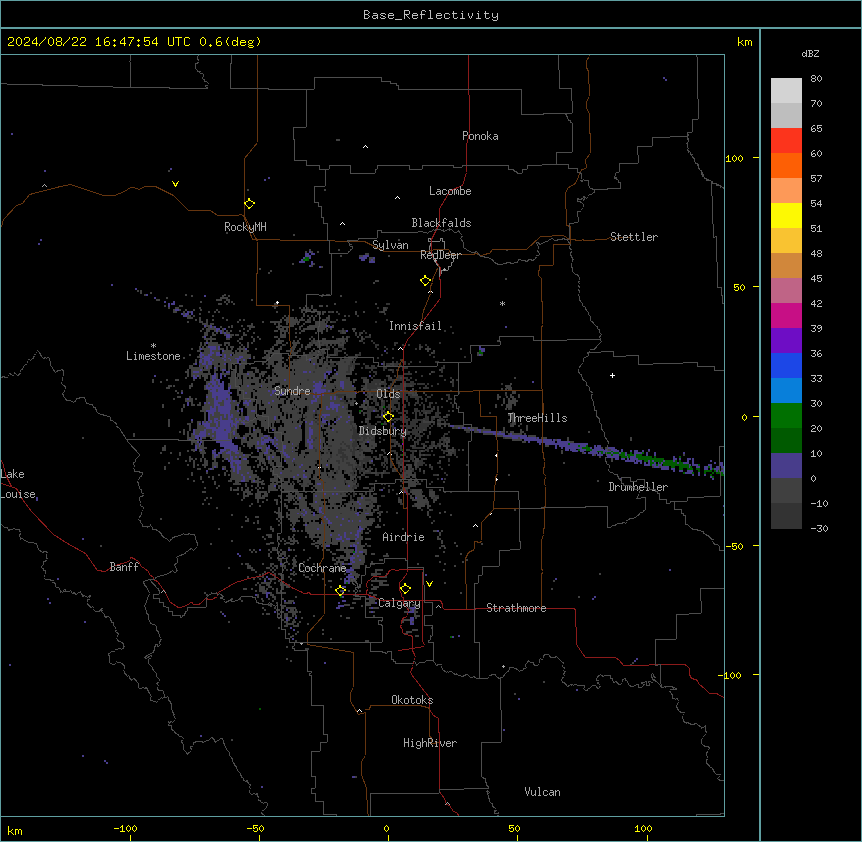
Task: Click the HighRiver city label
Action: (430, 743)
